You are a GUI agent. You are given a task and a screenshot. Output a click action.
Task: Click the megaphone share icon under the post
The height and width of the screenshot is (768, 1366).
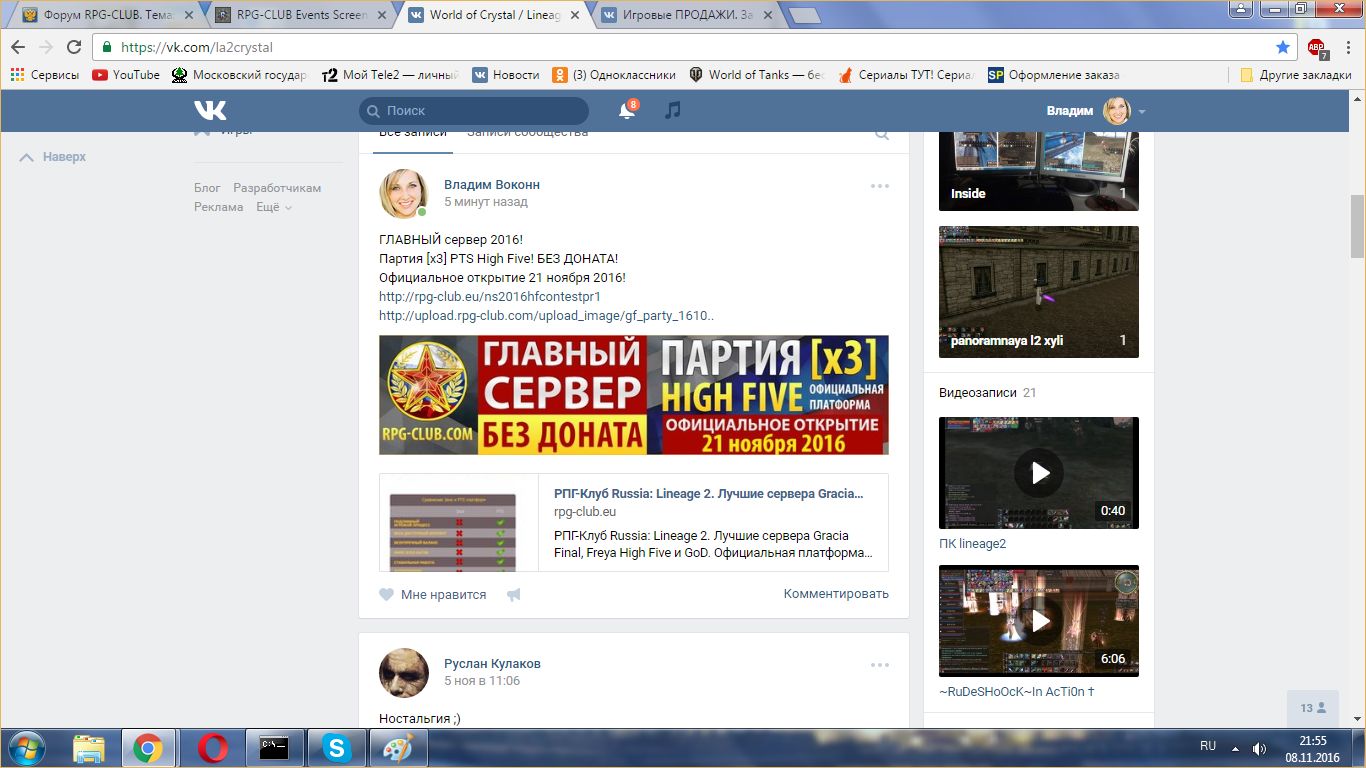514,594
